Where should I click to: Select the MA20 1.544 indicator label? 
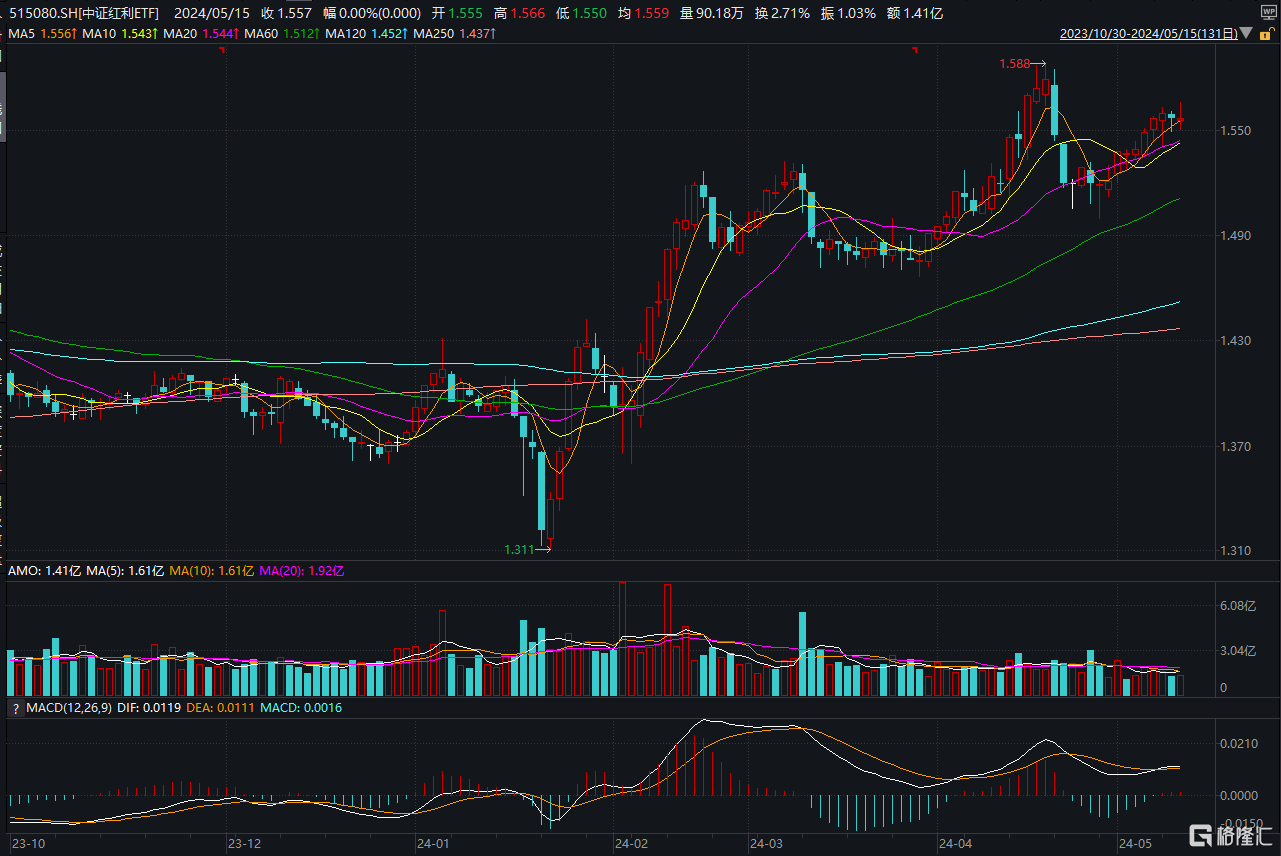(x=199, y=34)
